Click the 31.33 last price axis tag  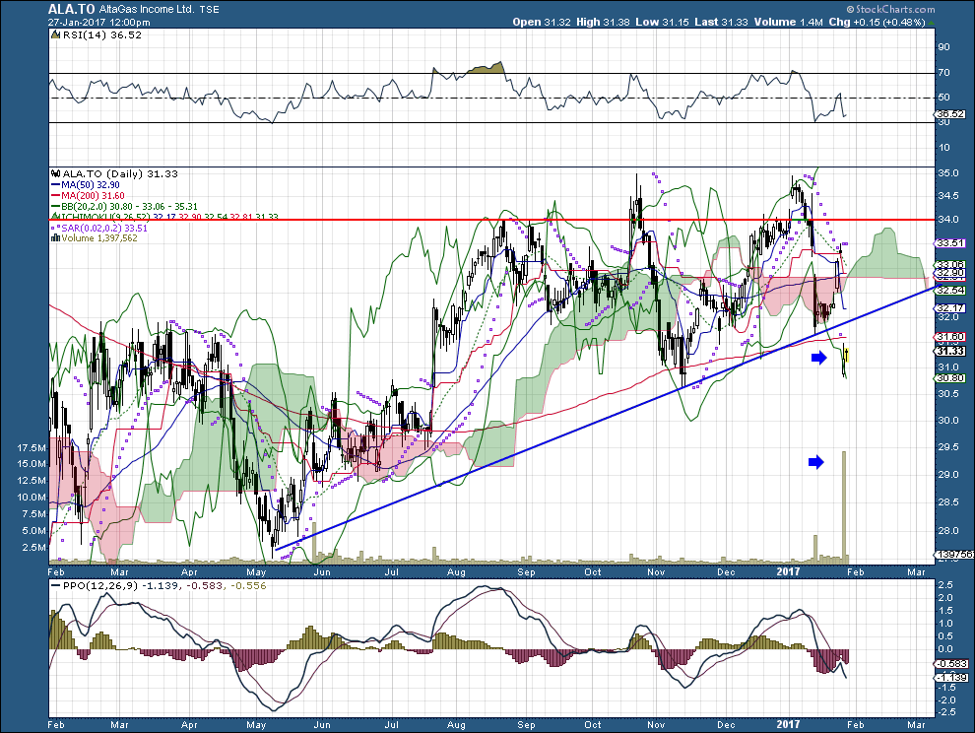pos(951,351)
